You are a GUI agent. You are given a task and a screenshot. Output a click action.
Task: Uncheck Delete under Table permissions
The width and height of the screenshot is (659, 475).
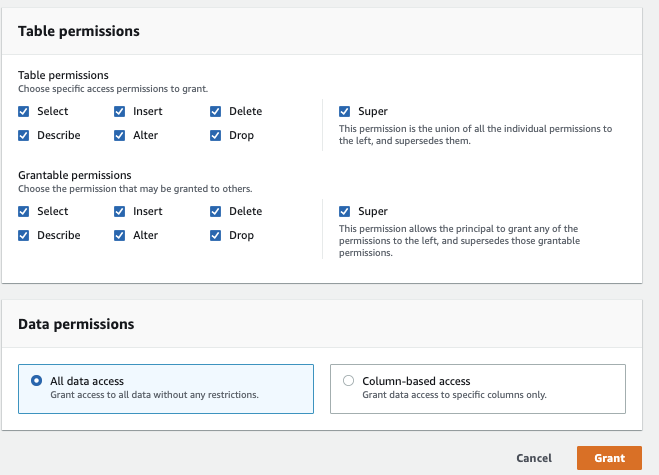click(x=216, y=111)
